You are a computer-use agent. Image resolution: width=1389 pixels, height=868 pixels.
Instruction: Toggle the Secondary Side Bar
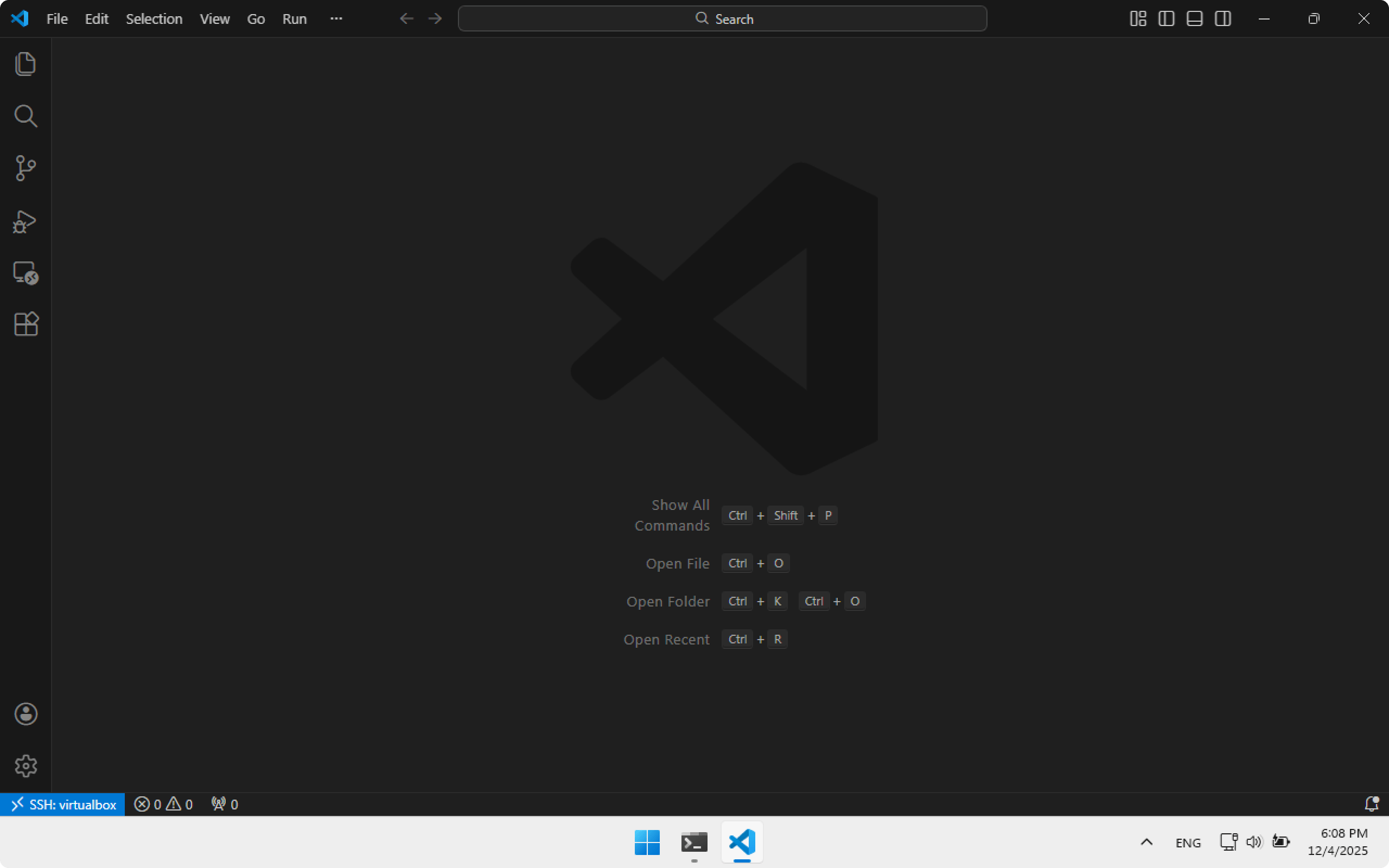[1222, 19]
